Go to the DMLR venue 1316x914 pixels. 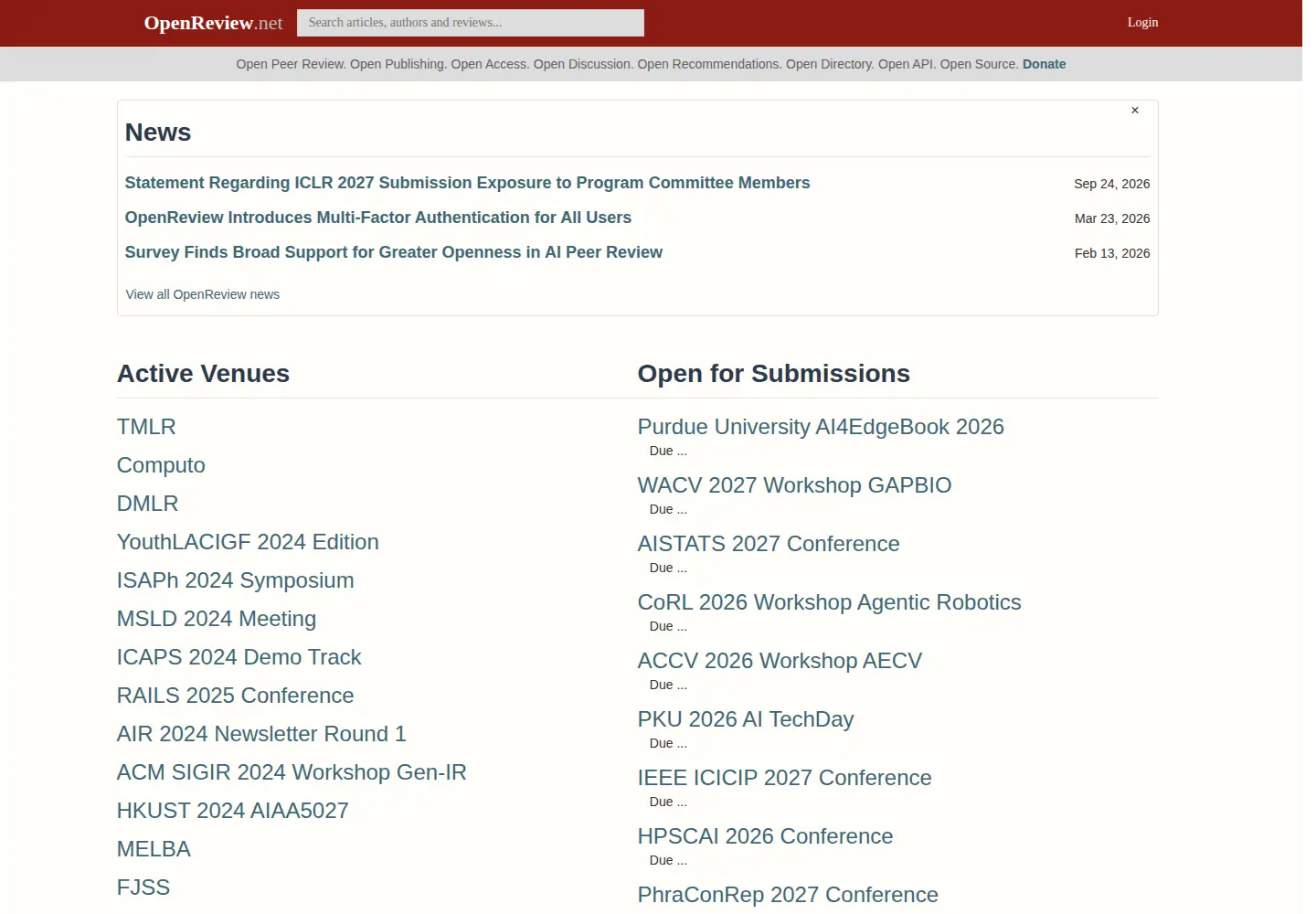(x=148, y=504)
